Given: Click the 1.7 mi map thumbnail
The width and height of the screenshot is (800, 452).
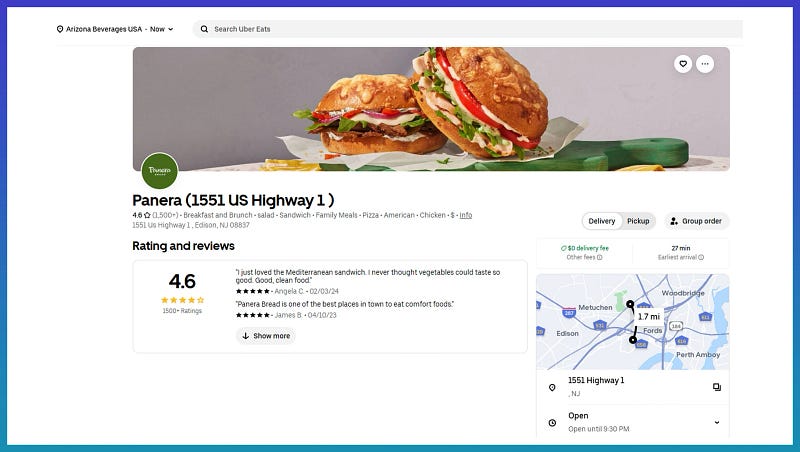Looking at the screenshot, I should (x=633, y=321).
